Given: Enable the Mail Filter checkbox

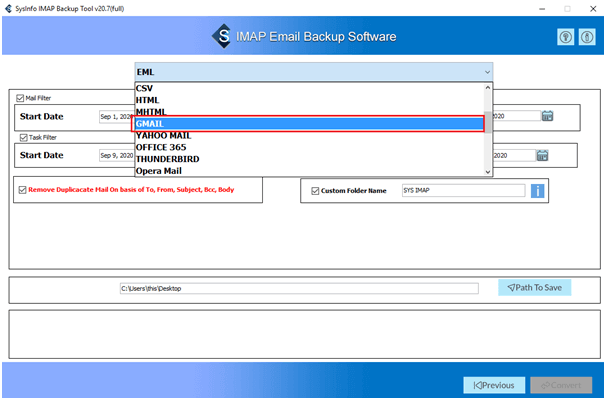Looking at the screenshot, I should click(x=20, y=98).
